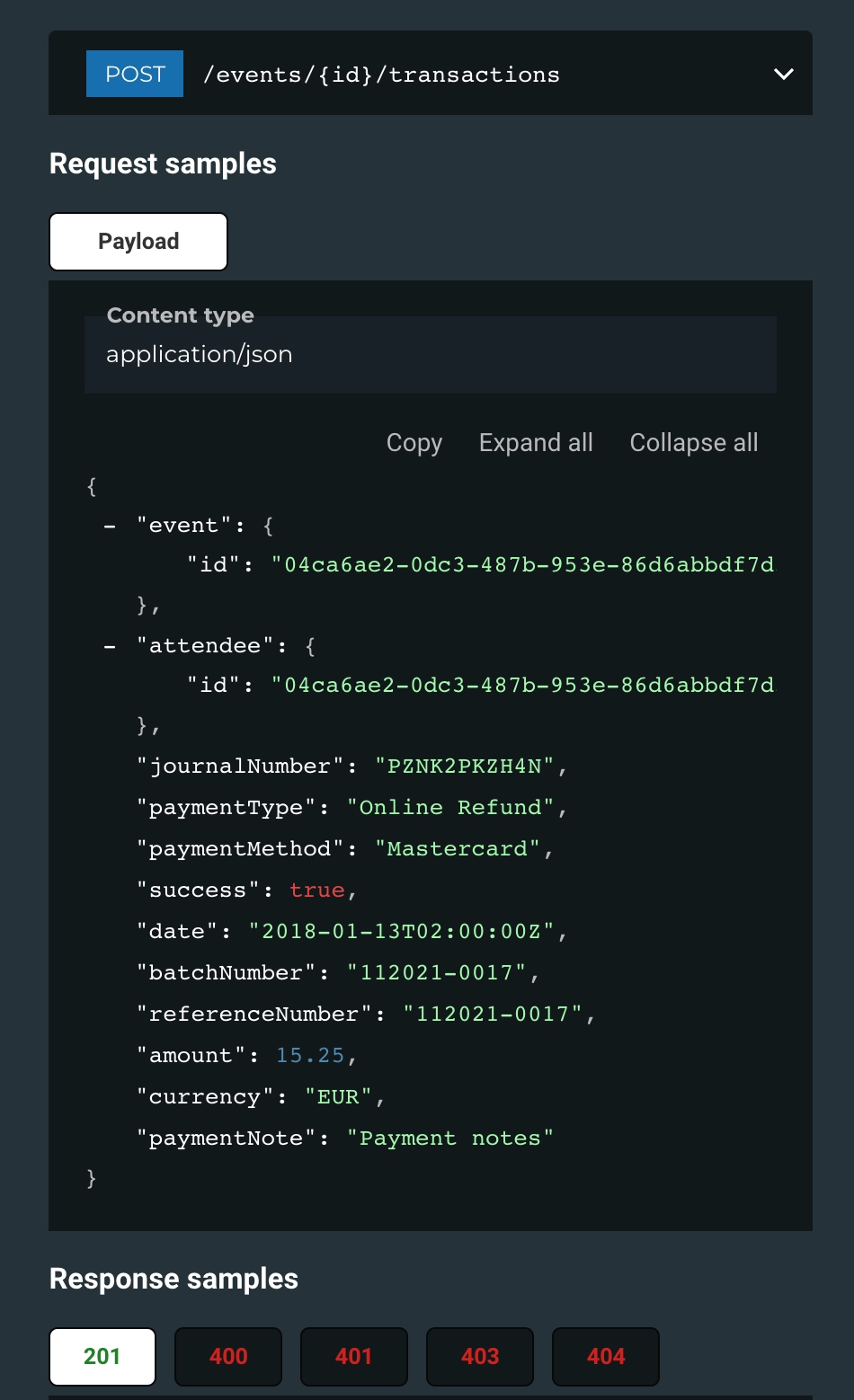Click Collapse all in request sample
Image resolution: width=854 pixels, height=1400 pixels.
[694, 443]
